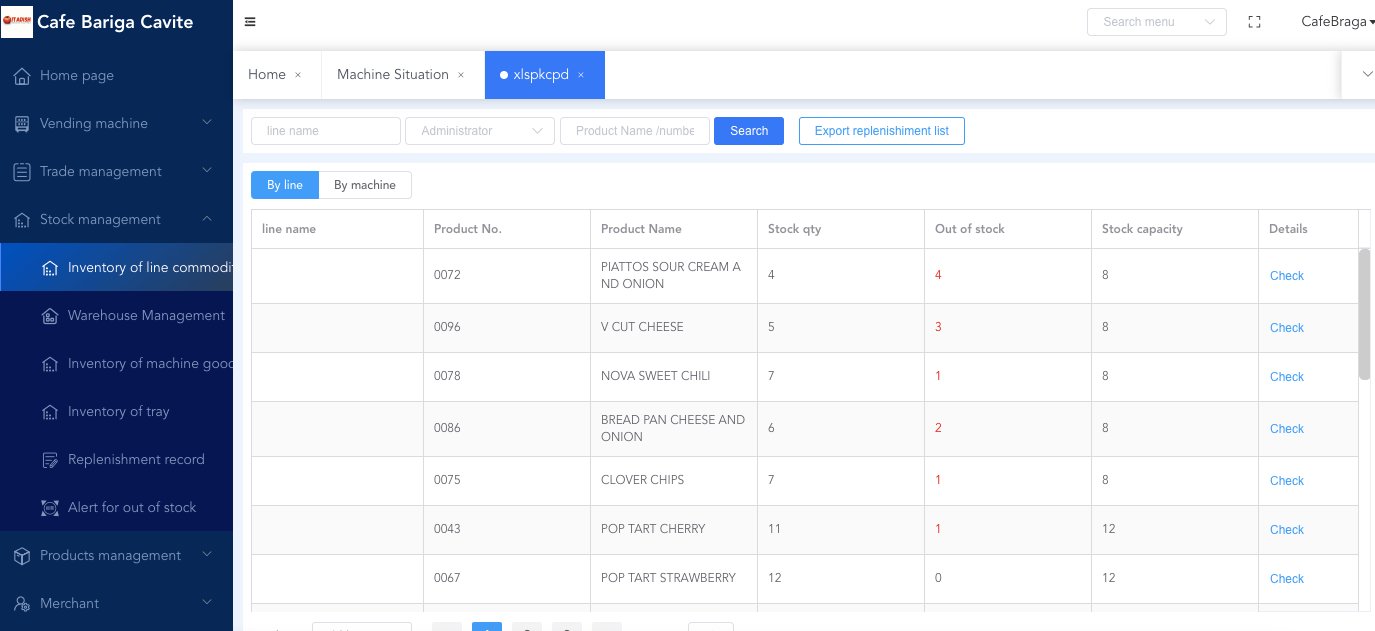Screen dimensions: 1375x631
Task: Open Replenishment record in sidebar
Action: (x=136, y=459)
